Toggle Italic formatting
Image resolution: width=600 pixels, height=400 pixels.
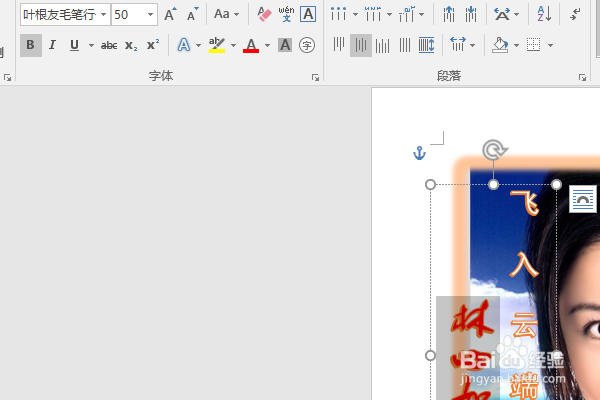tap(52, 45)
